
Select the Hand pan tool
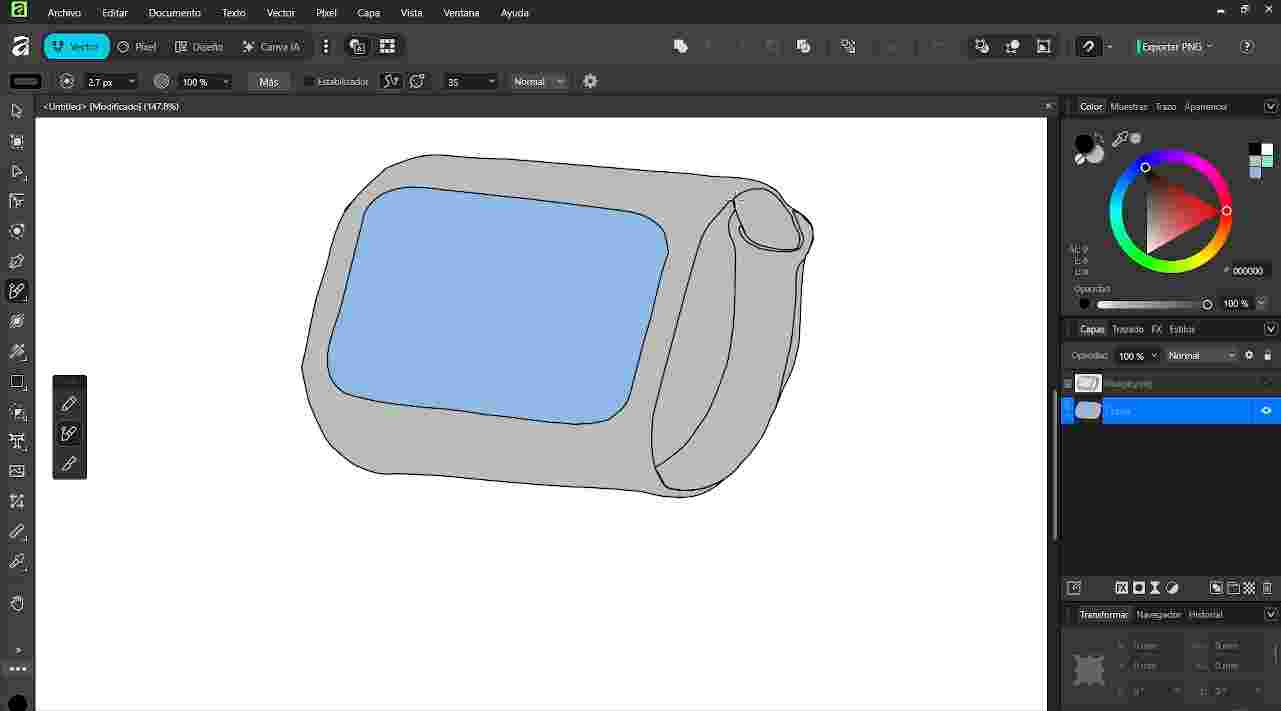tap(17, 603)
